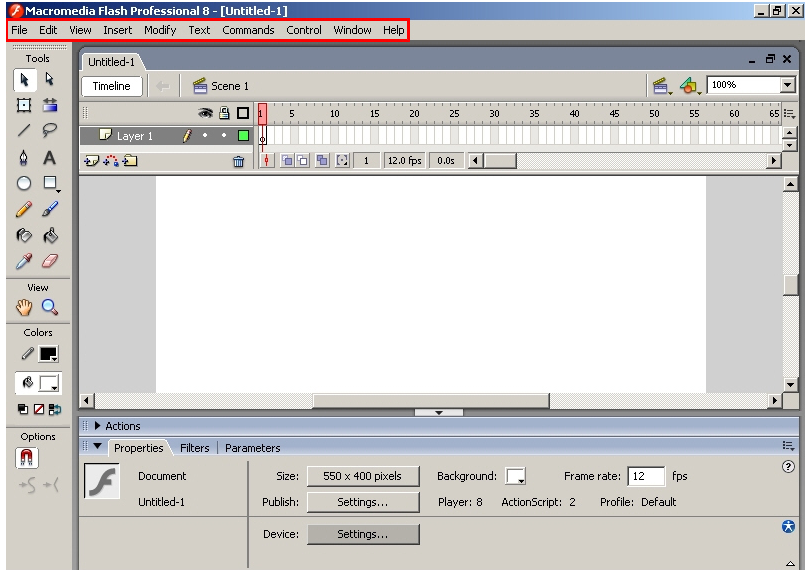Click Black and White colors icon
806x572 pixels.
tap(23, 410)
